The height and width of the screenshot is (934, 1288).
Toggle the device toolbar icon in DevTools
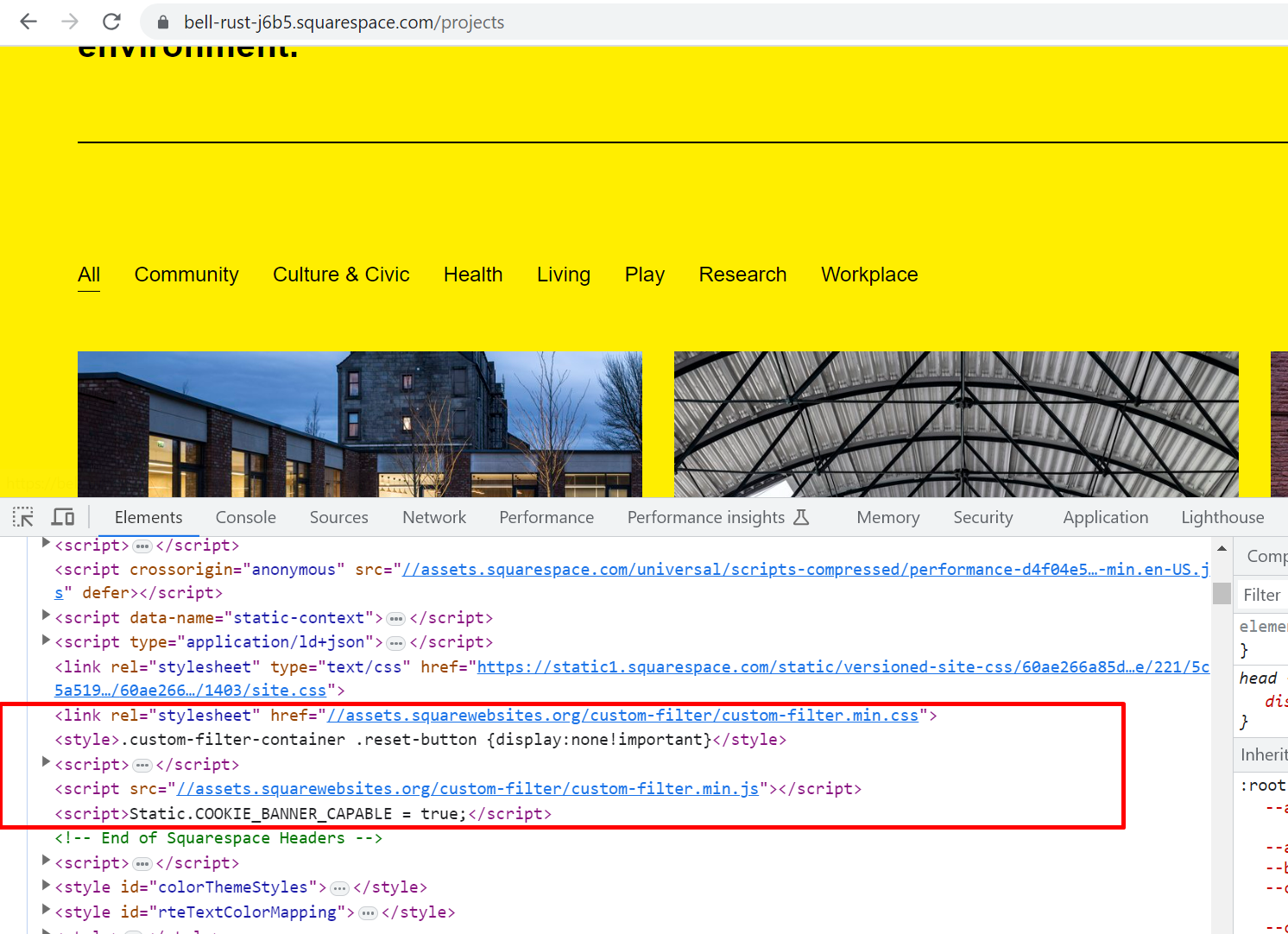coord(63,517)
